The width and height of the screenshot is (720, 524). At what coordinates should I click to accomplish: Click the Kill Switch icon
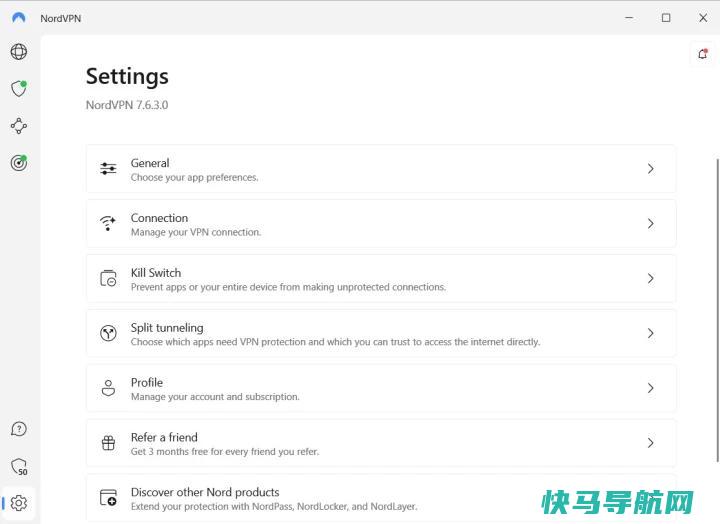tap(108, 278)
